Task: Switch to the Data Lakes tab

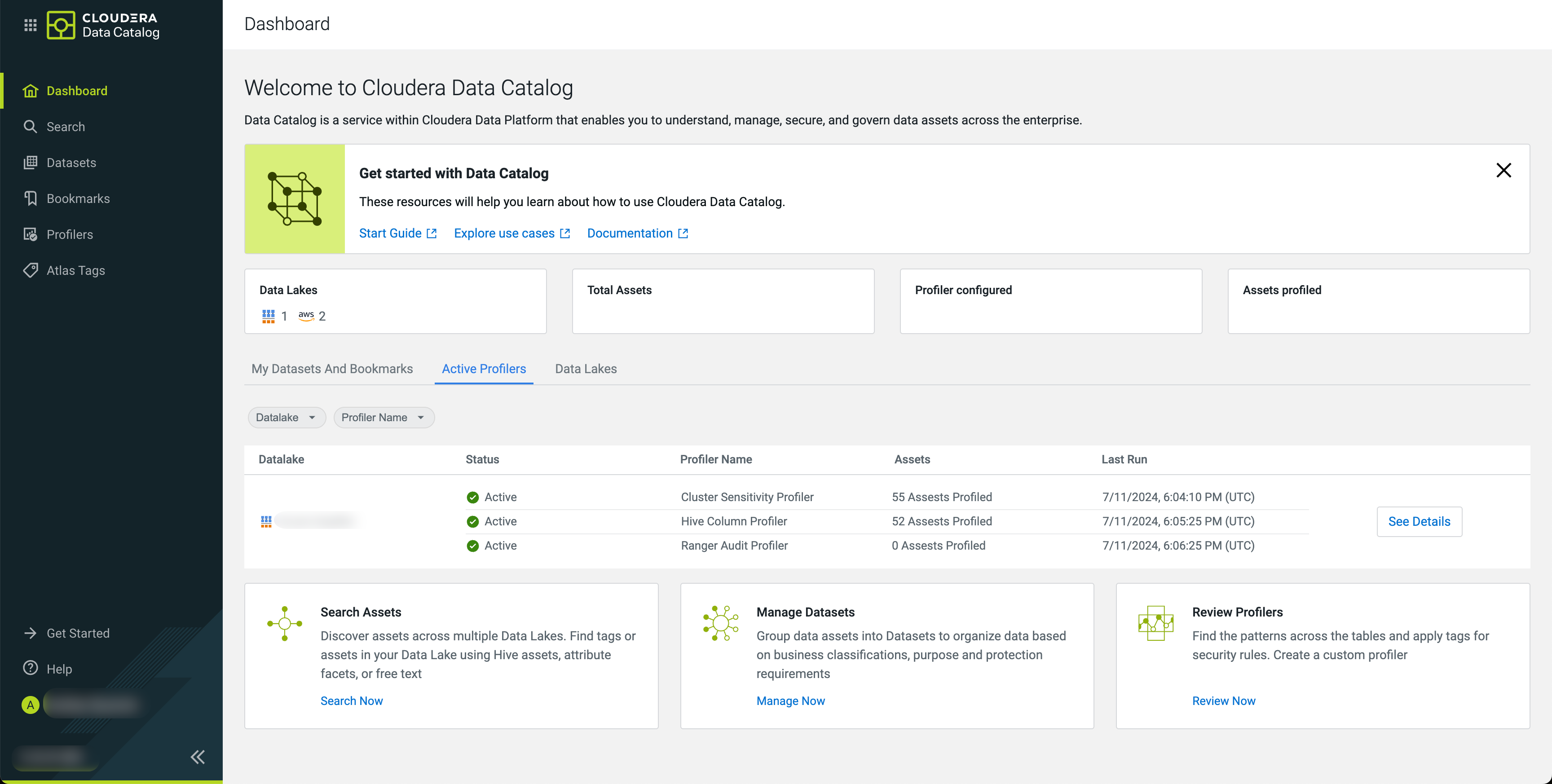Action: [x=586, y=369]
